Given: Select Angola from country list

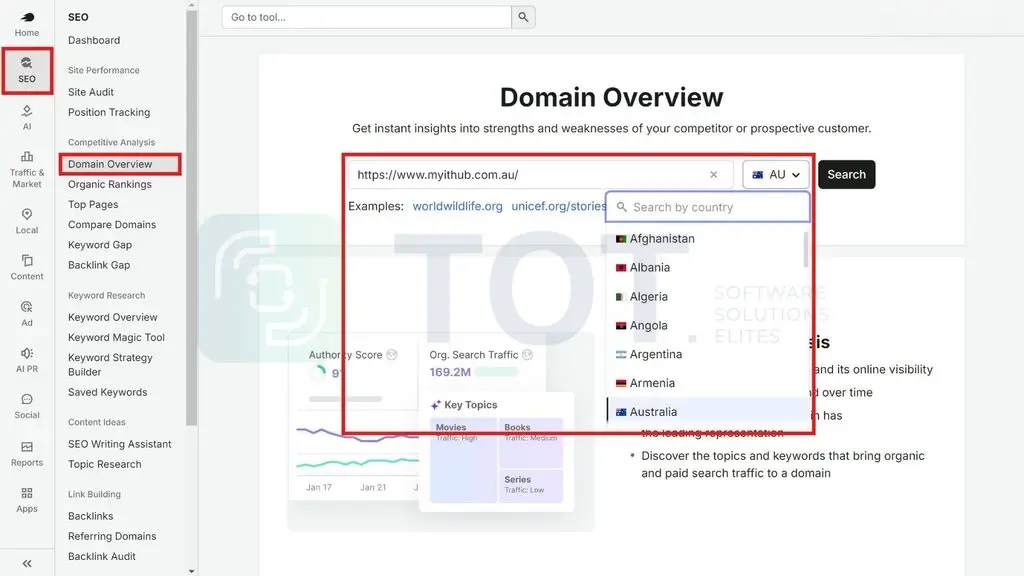Looking at the screenshot, I should (706, 325).
